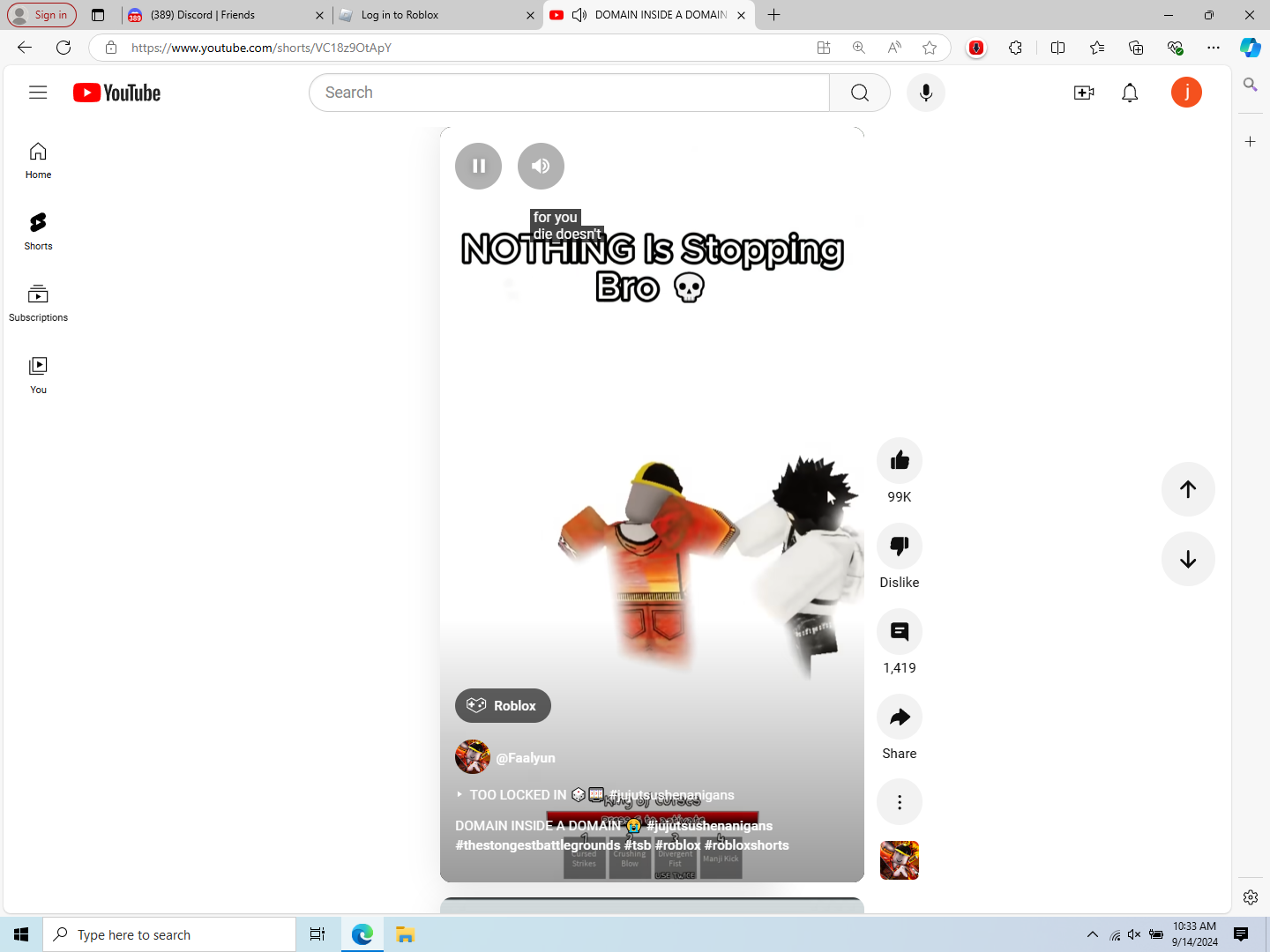Go to Home in sidebar
This screenshot has width=1270, height=952.
(38, 161)
